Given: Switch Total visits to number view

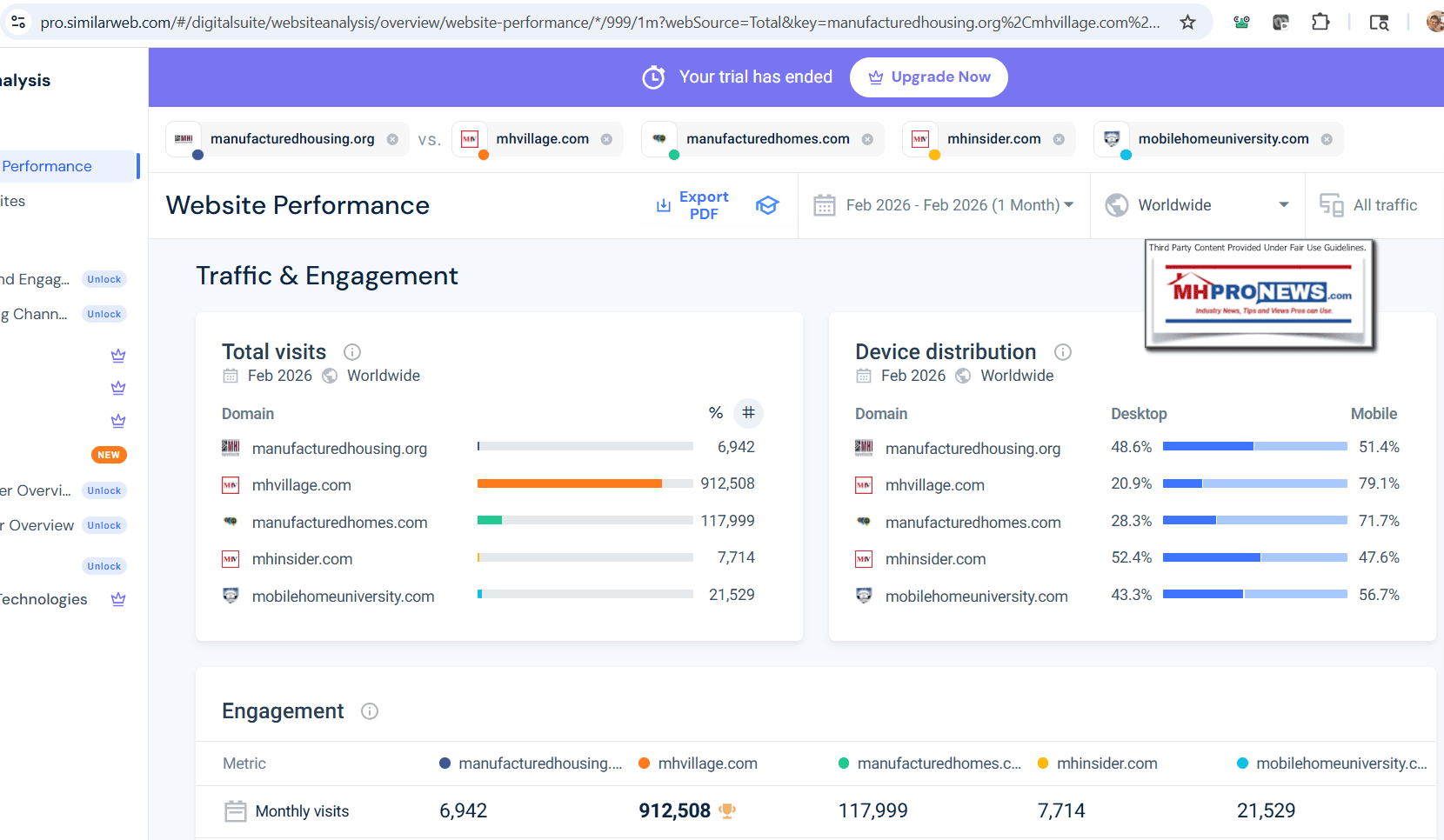Looking at the screenshot, I should click(748, 413).
